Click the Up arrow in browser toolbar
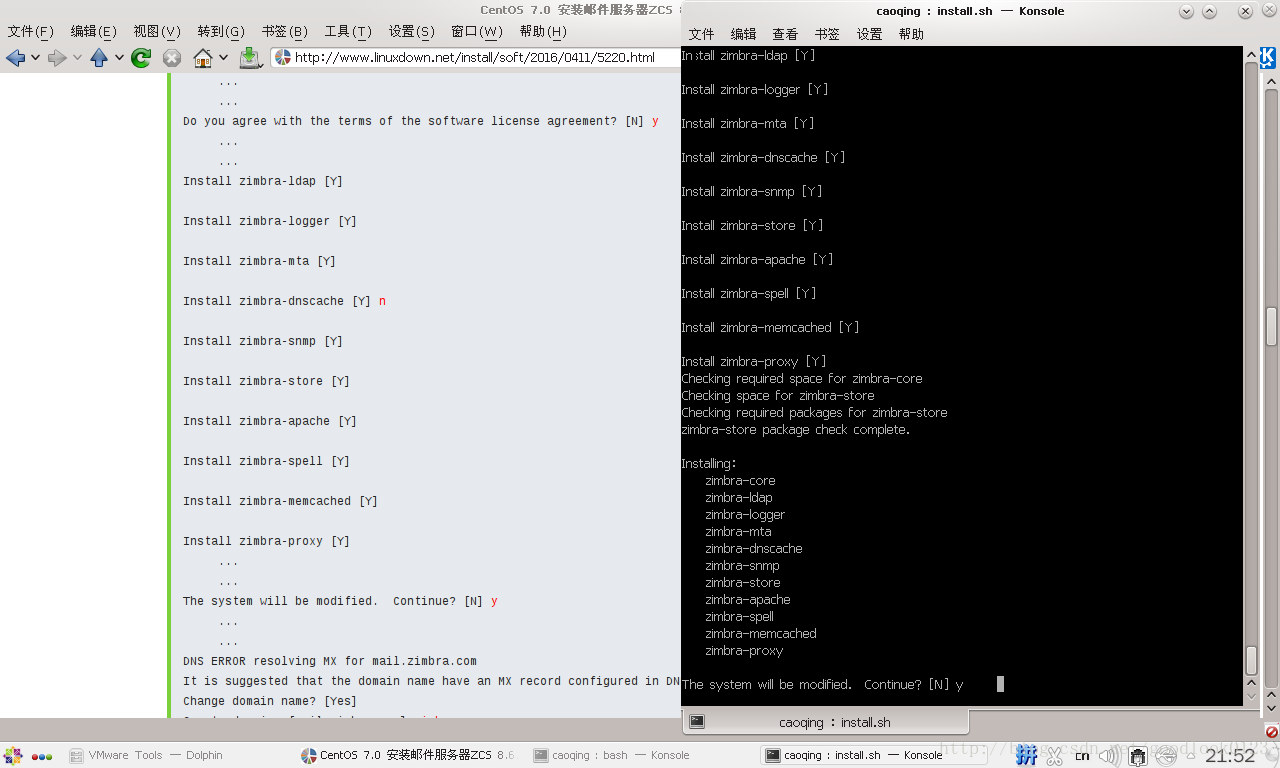This screenshot has height=768, width=1280. tap(99, 58)
